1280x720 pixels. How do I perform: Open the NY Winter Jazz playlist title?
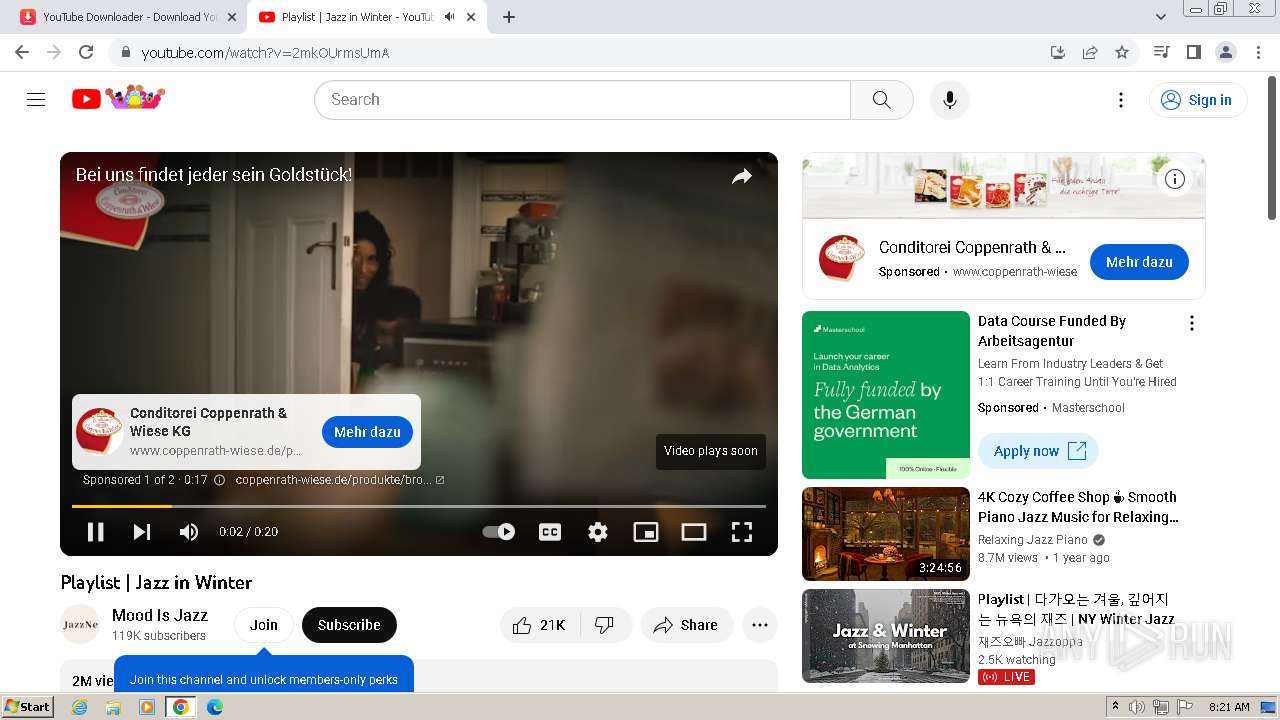tap(1076, 609)
